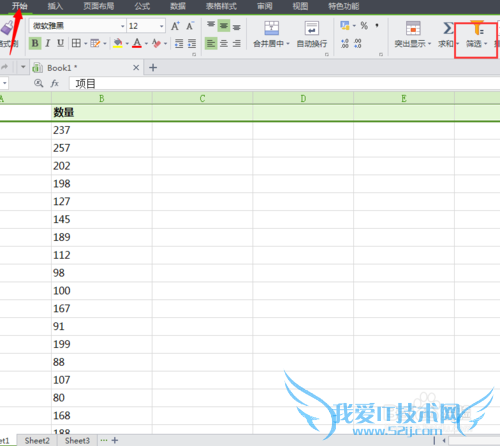Screen dimensions: 500x446
Task: Select column C header
Action: tap(202, 99)
